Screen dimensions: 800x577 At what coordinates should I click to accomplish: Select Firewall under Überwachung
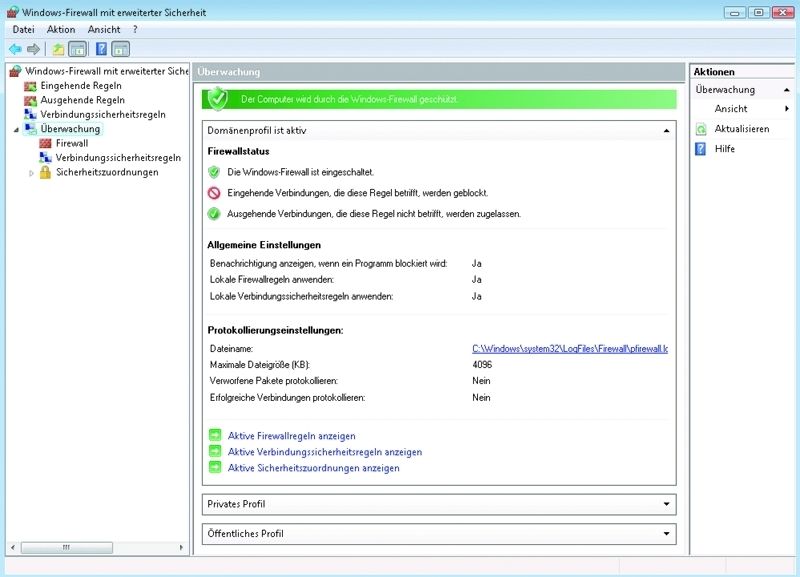(x=72, y=143)
